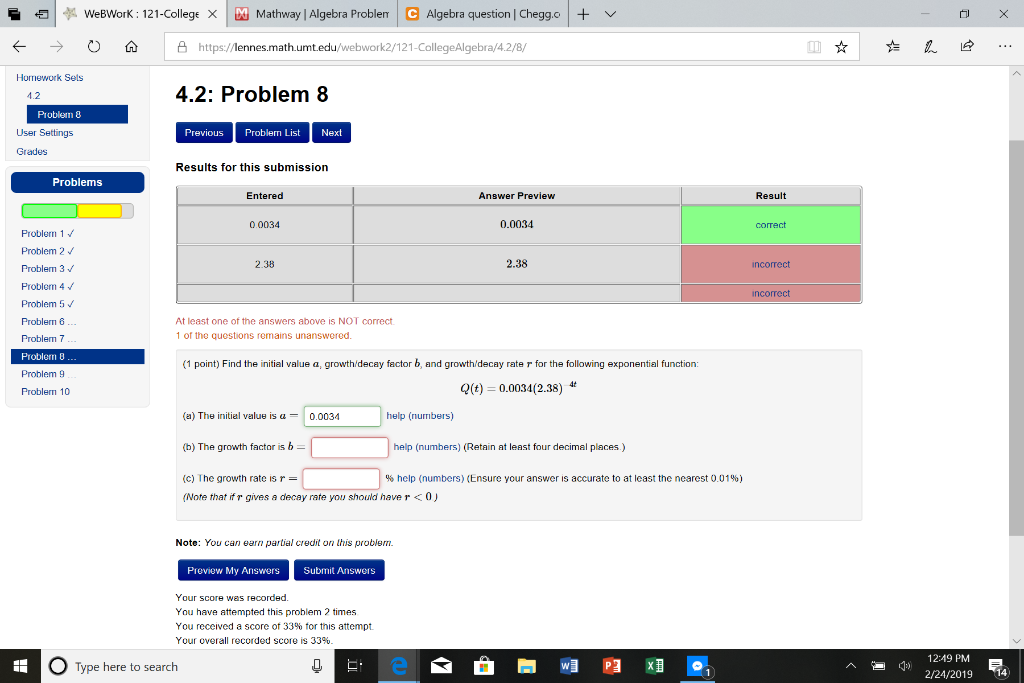
Task: Start a Web Note with the pen icon
Action: pos(930,46)
